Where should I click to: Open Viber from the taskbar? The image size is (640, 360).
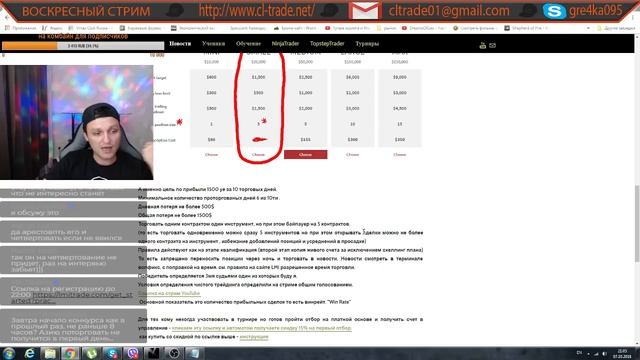point(132,353)
